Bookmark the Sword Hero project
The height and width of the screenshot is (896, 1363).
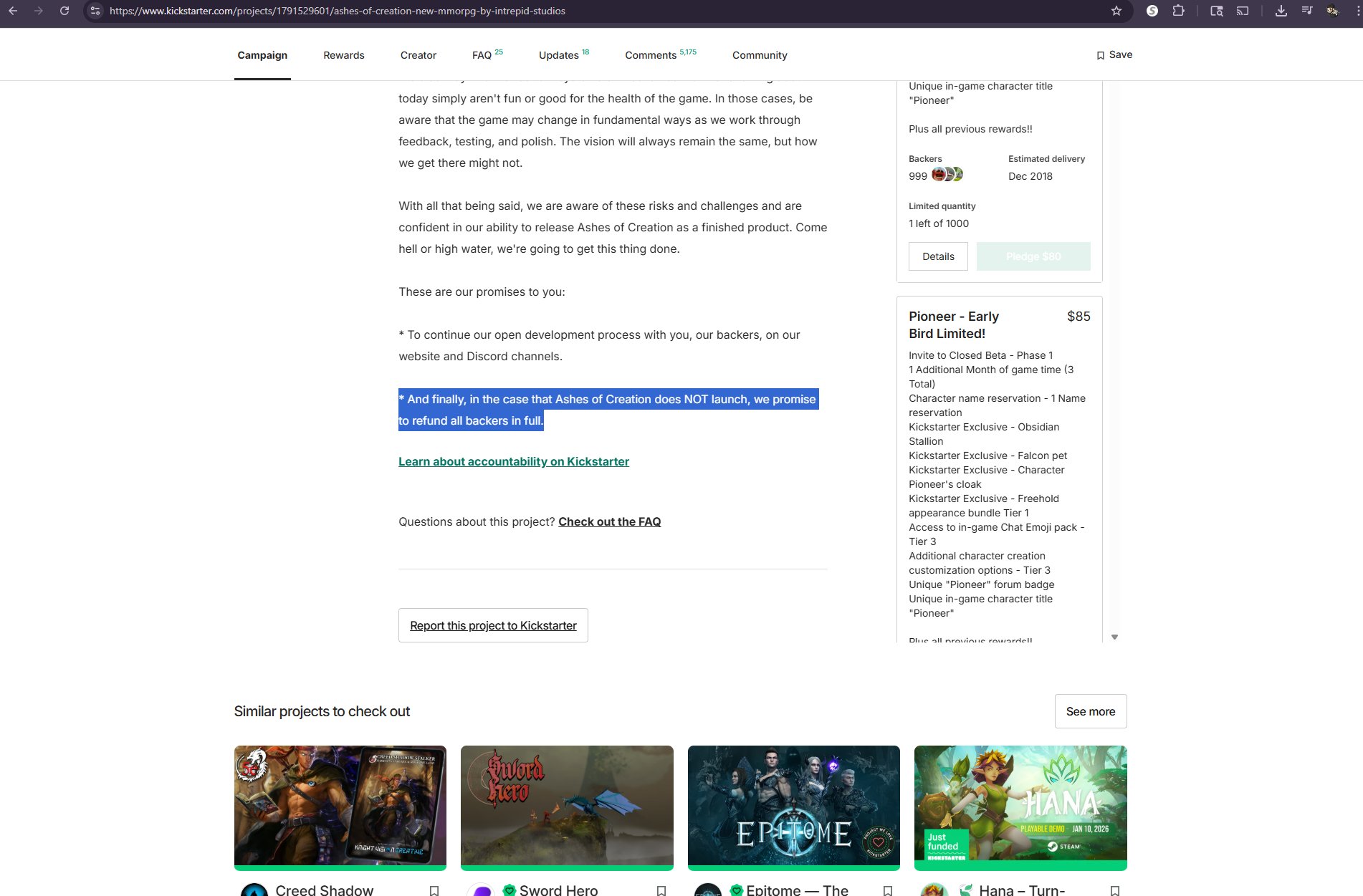(661, 890)
